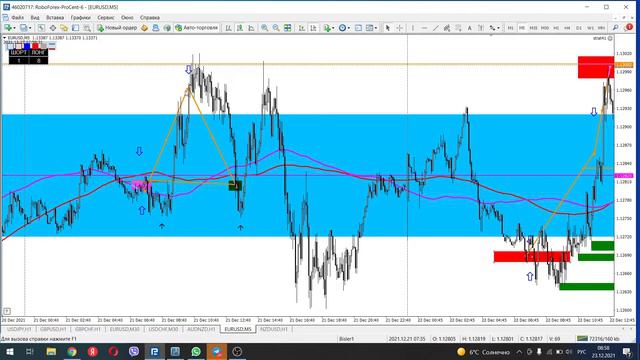The height and width of the screenshot is (360, 640).
Task: Click the ЛОНГ panel button
Action: 38,53
